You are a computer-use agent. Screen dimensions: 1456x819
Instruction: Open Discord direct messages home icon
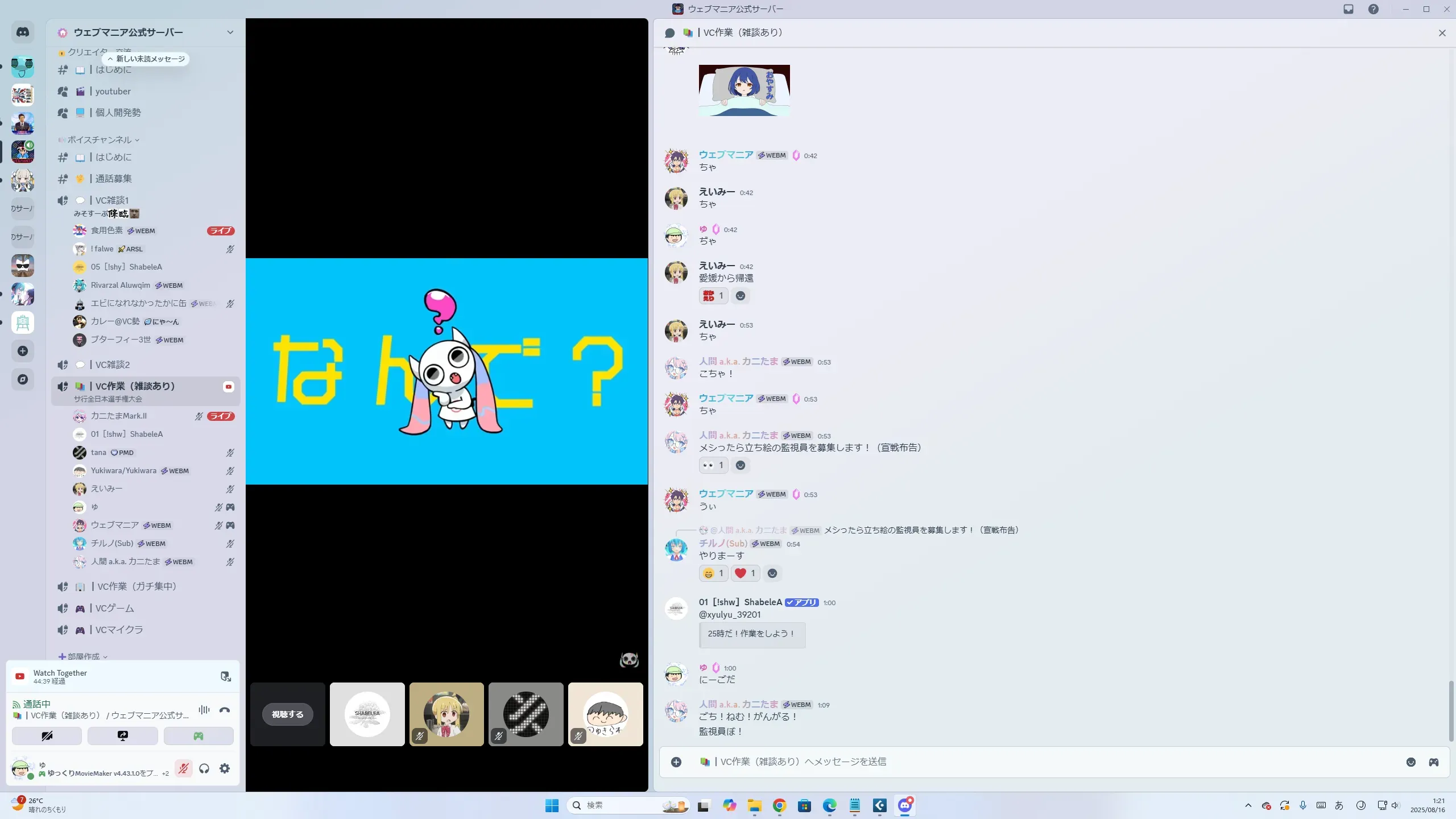pos(23,32)
